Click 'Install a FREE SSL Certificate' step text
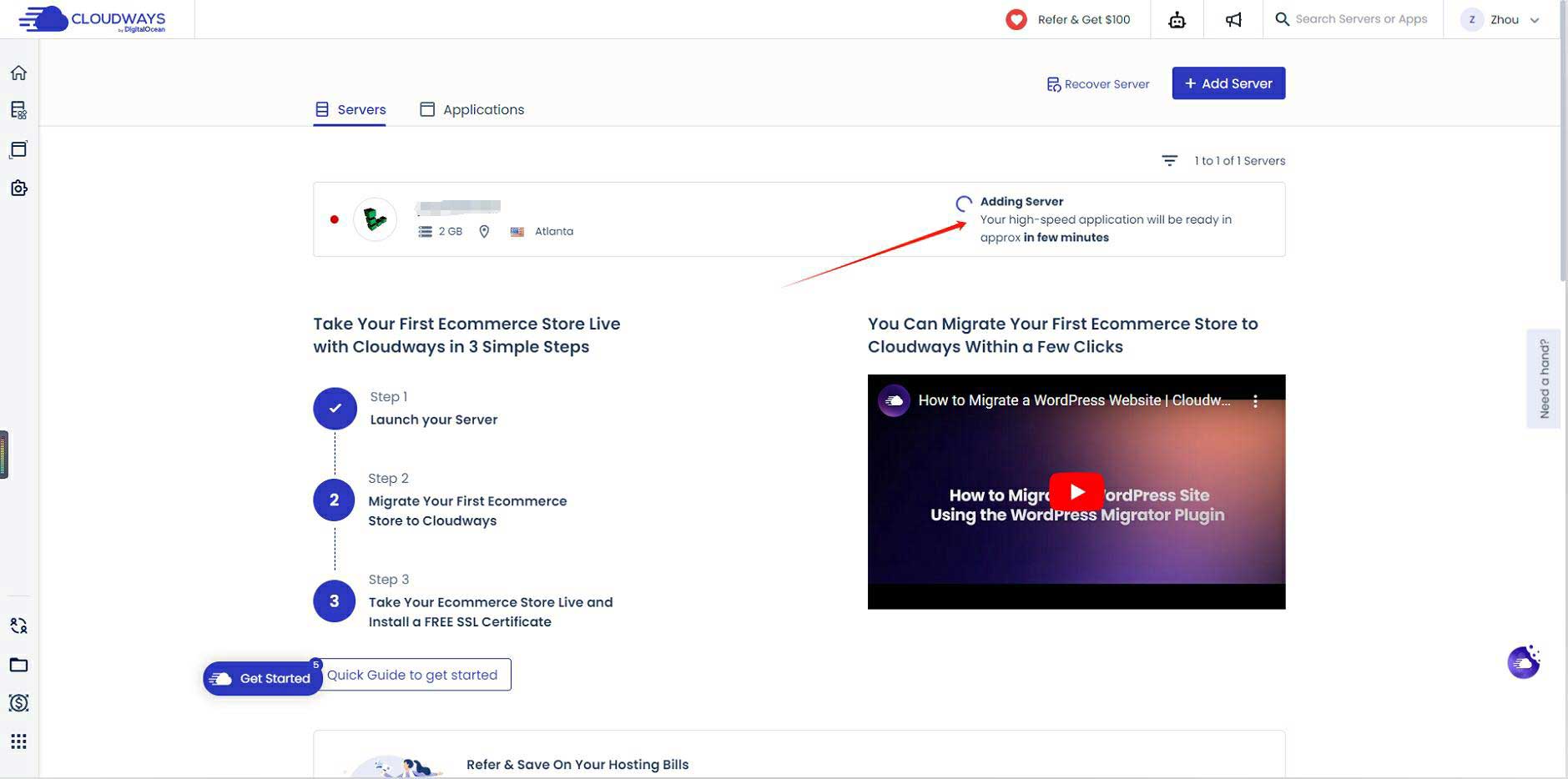 (x=460, y=621)
